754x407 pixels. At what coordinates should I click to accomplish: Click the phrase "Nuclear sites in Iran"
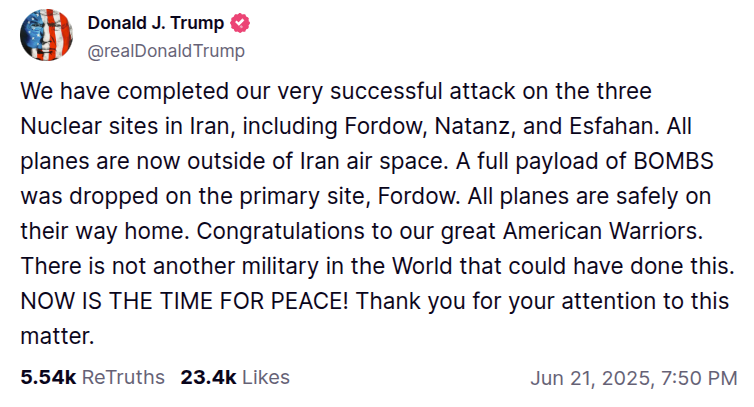(x=120, y=127)
